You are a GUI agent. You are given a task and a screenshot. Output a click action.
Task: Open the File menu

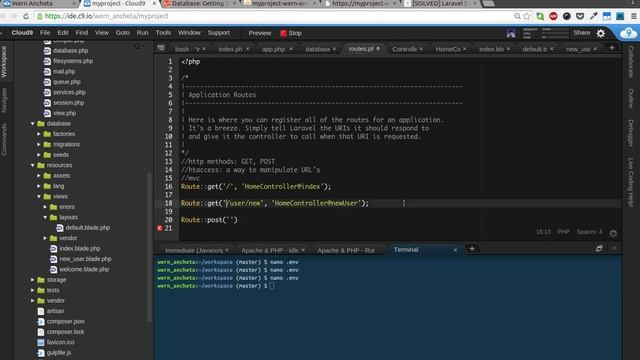click(x=45, y=33)
